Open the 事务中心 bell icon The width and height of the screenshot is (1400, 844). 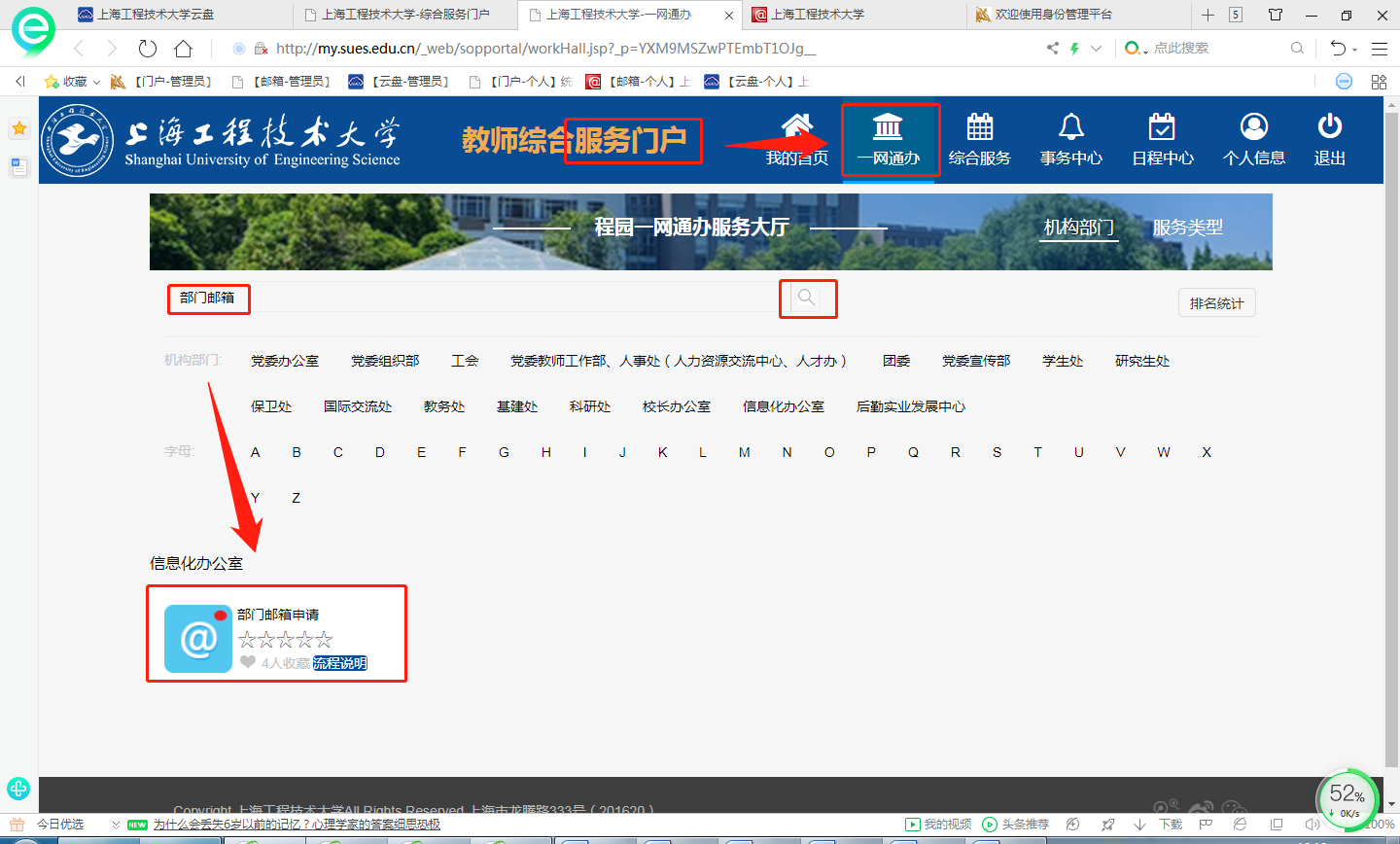click(1071, 126)
